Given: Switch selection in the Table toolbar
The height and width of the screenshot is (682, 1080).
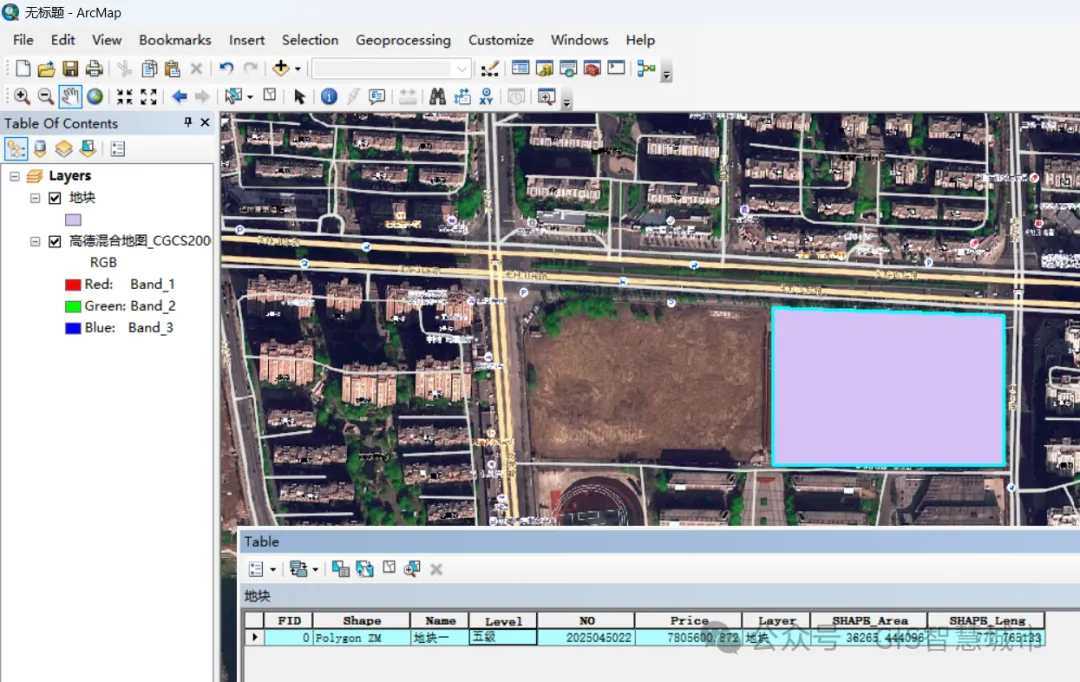Looking at the screenshot, I should 364,569.
